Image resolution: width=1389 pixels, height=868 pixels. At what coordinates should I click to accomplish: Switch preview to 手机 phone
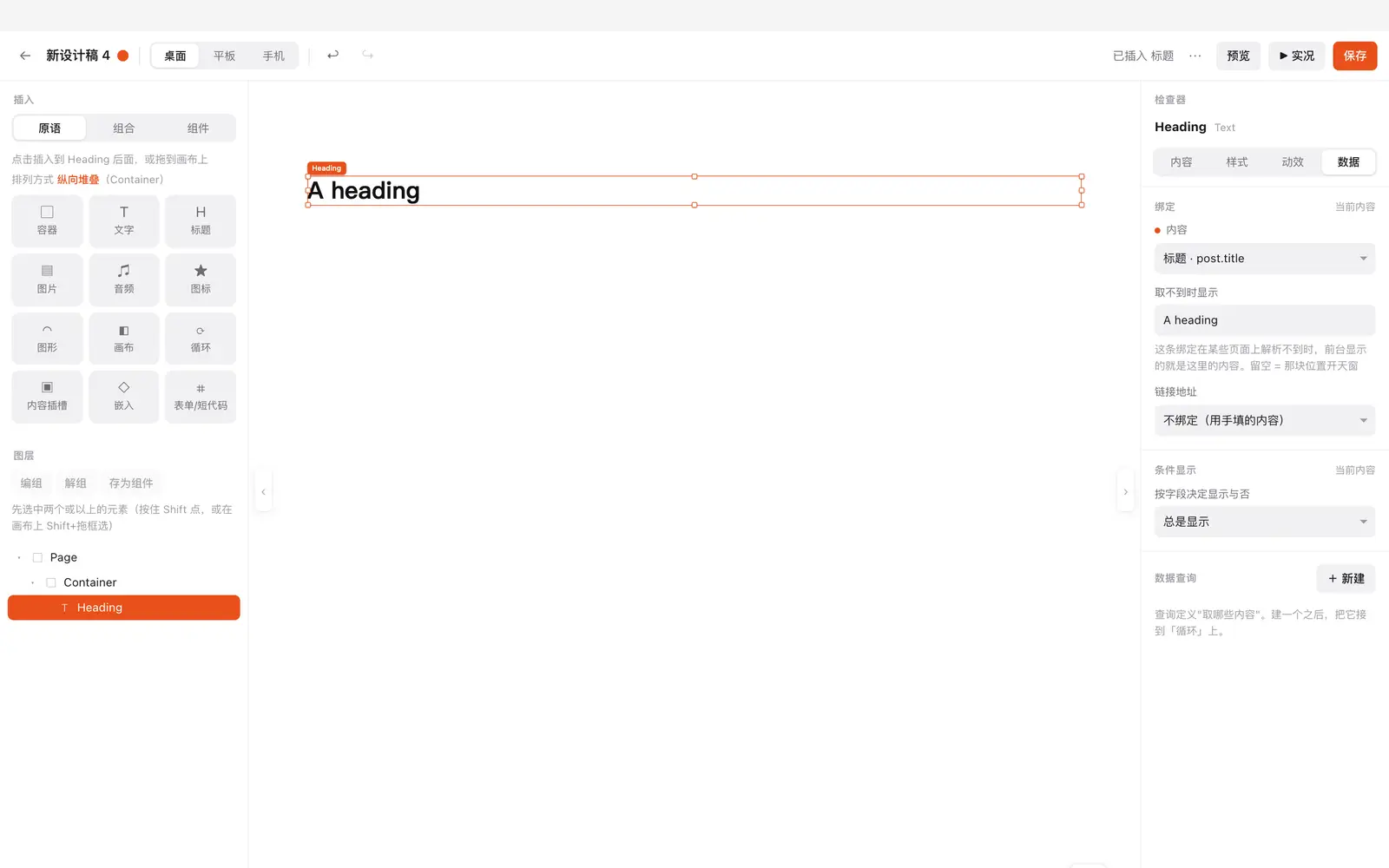click(273, 56)
